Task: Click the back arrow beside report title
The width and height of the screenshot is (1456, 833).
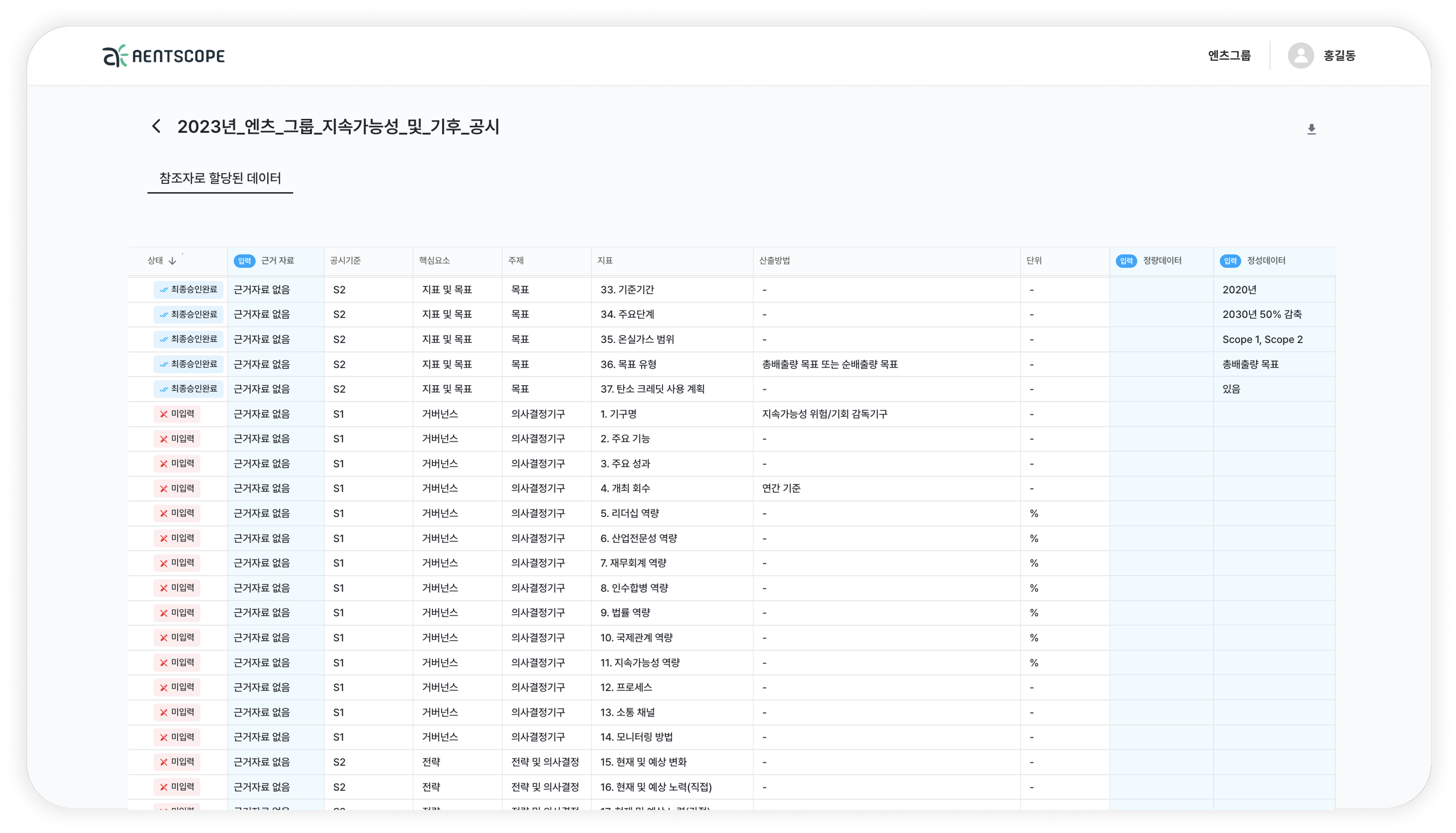Action: pos(156,126)
